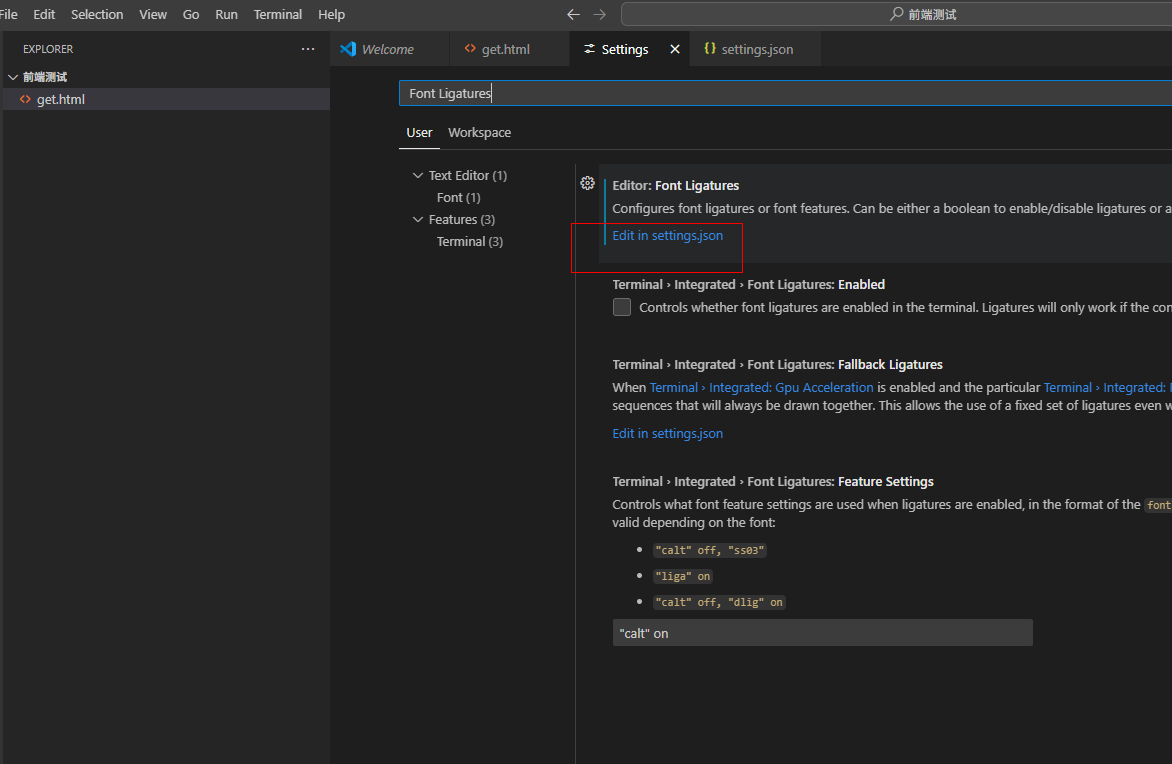Click Edit in settings.json under Fallback Ligatures
Image resolution: width=1172 pixels, height=764 pixels.
667,434
